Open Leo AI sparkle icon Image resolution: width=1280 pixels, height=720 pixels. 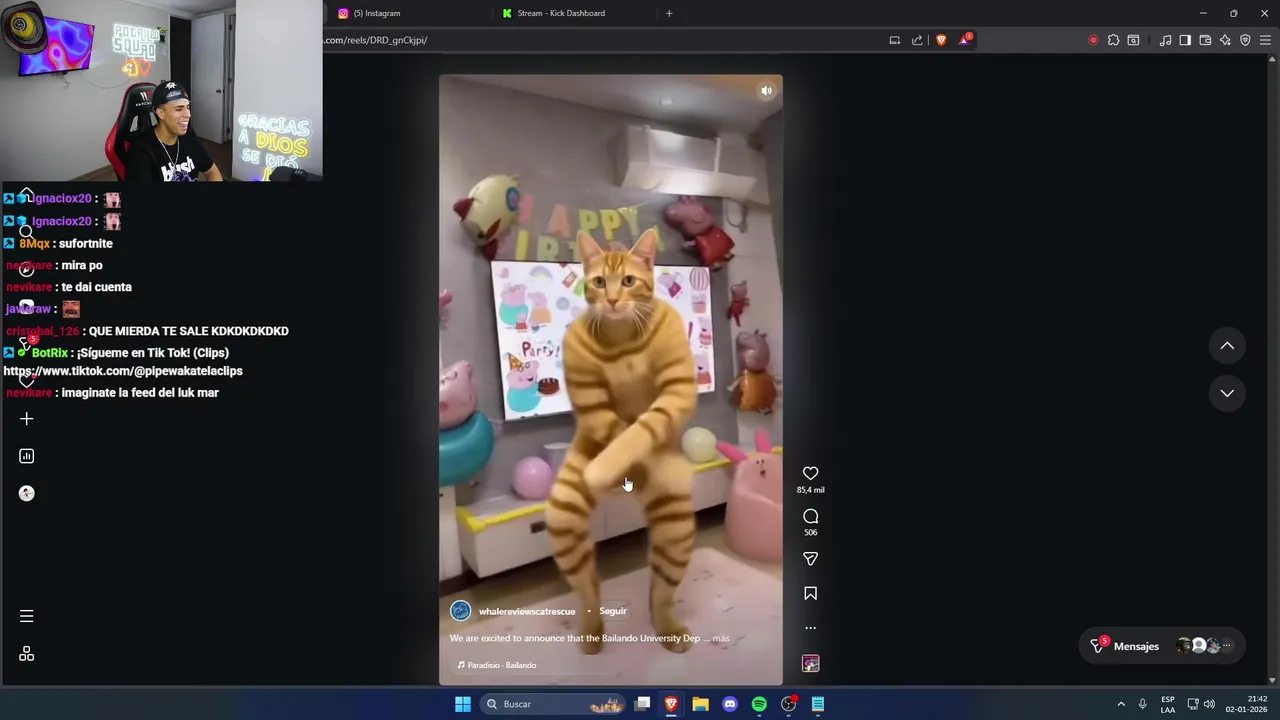pyautogui.click(x=1225, y=40)
